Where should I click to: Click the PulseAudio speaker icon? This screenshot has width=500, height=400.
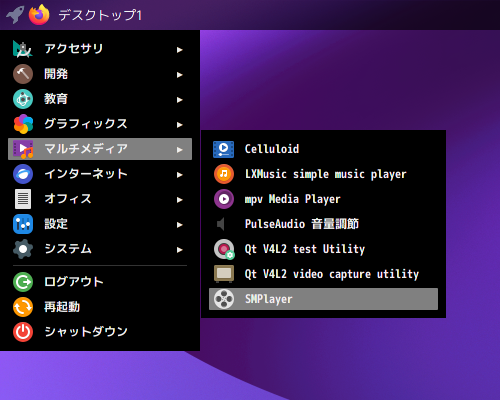coord(221,224)
